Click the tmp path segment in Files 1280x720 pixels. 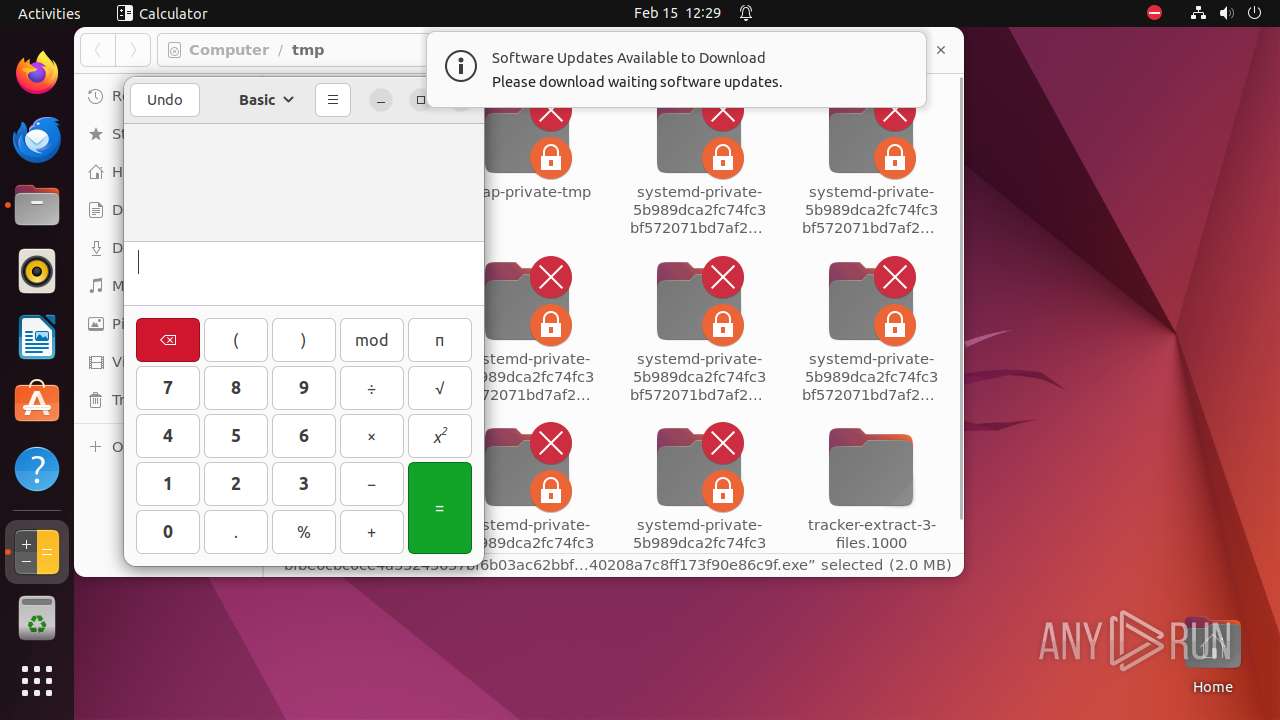[x=308, y=50]
